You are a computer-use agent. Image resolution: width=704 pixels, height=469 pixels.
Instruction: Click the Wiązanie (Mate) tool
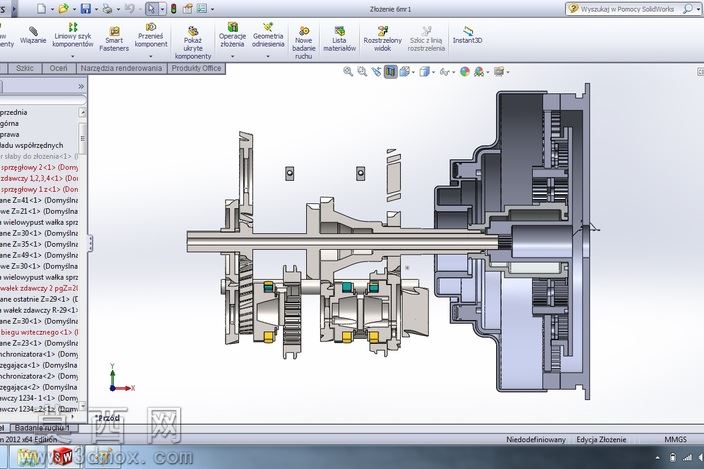pyautogui.click(x=33, y=35)
